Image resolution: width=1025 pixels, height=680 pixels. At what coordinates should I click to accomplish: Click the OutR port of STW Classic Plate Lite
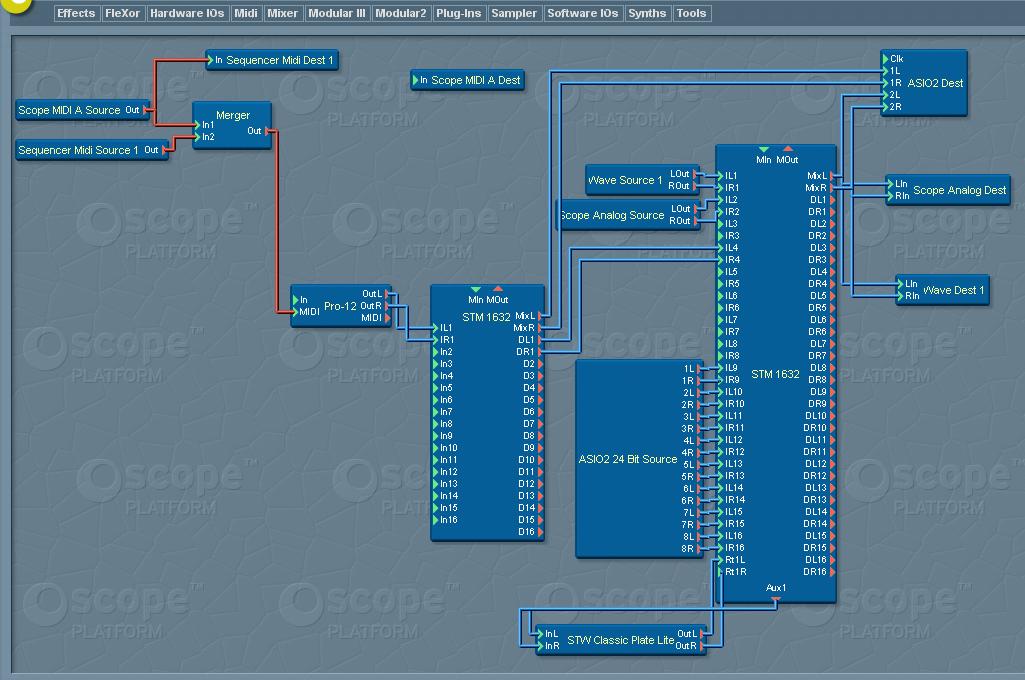[702, 645]
